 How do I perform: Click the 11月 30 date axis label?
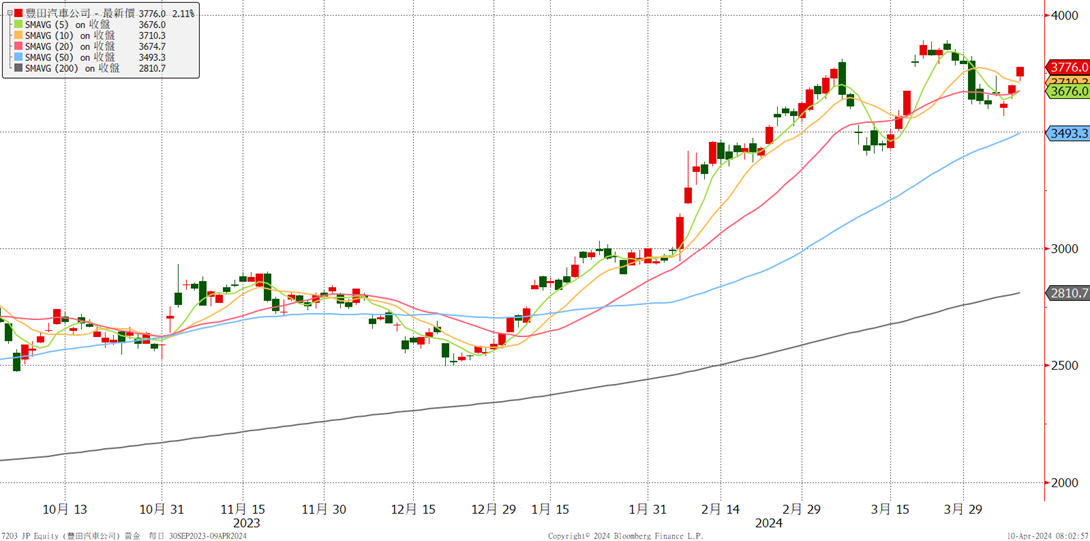point(325,510)
